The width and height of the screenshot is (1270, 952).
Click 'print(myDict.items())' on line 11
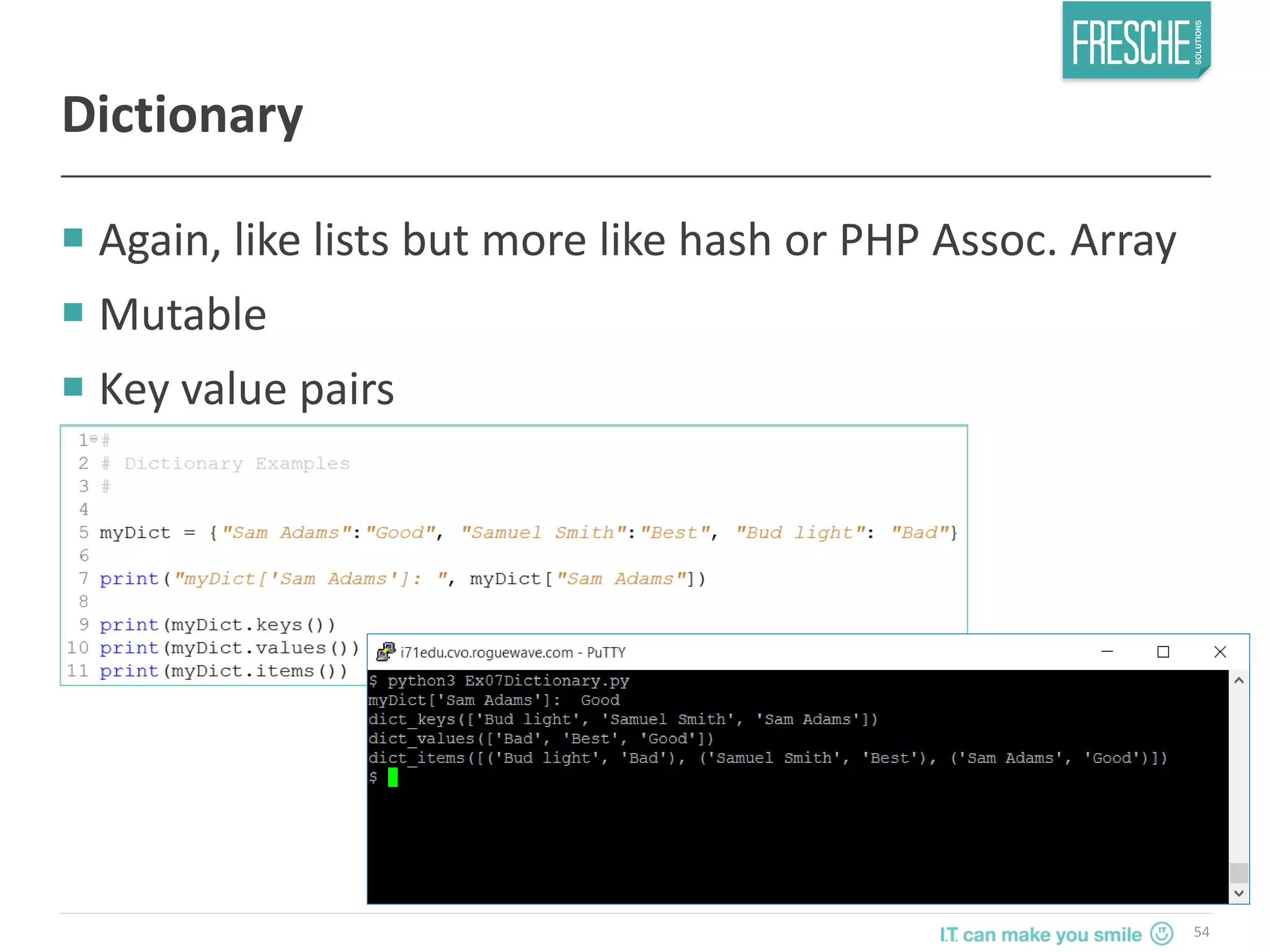tap(223, 671)
